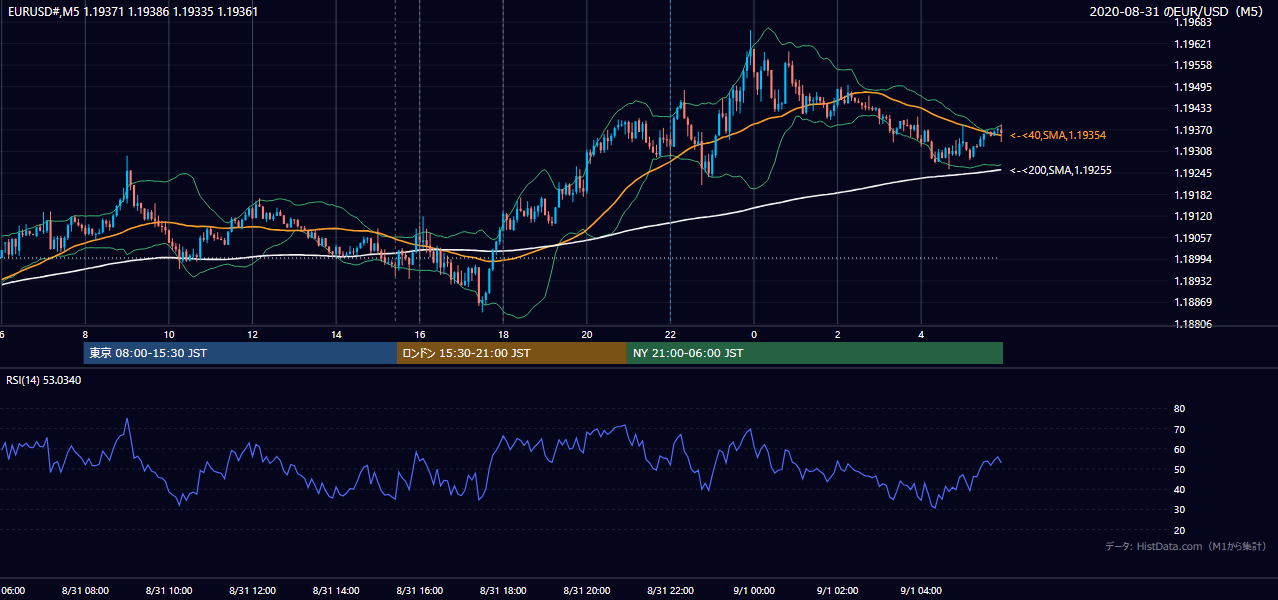Click the 8/31 10:00 bottom time label

coord(169,591)
